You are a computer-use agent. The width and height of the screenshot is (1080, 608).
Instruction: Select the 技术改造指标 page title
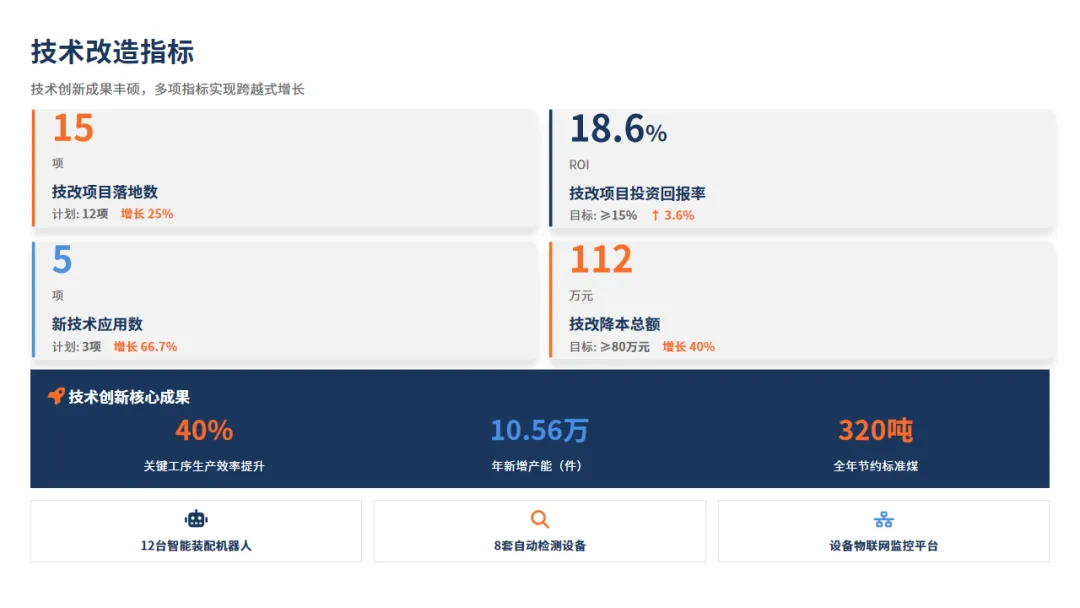point(112,52)
